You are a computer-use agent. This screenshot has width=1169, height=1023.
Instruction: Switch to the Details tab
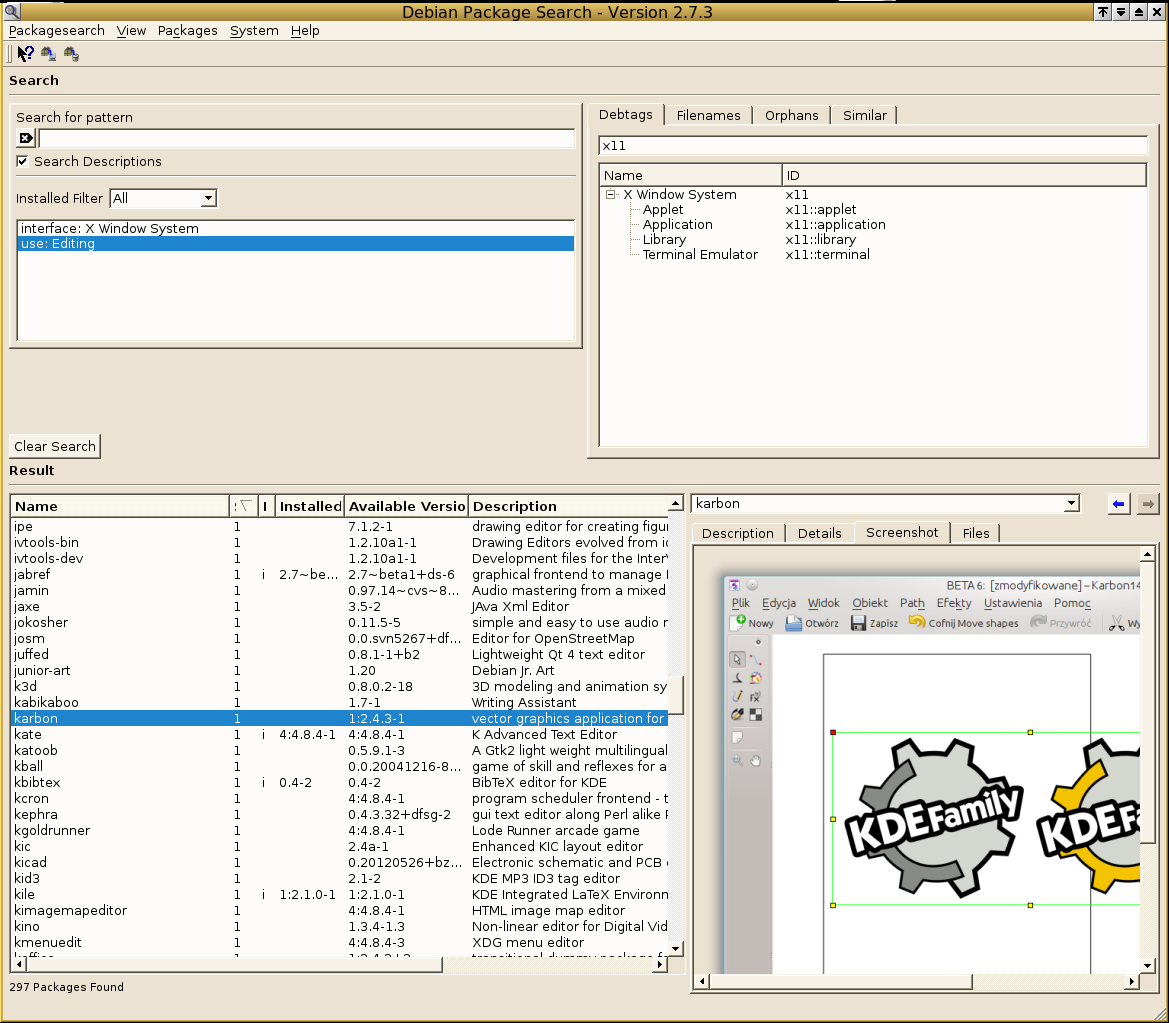819,533
